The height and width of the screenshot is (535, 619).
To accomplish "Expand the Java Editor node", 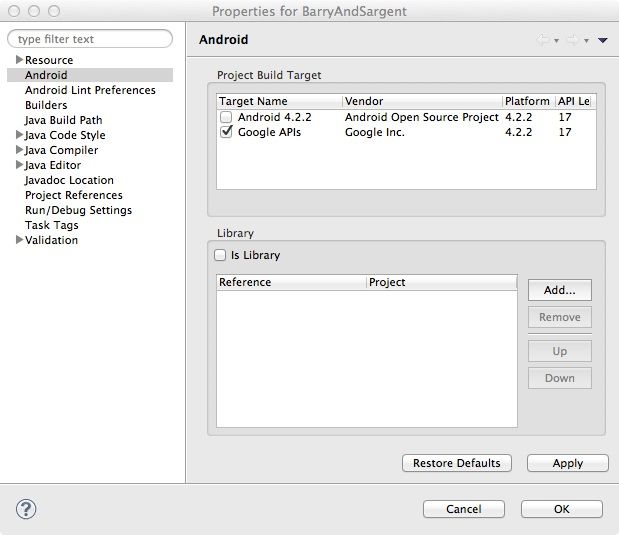I will (19, 165).
